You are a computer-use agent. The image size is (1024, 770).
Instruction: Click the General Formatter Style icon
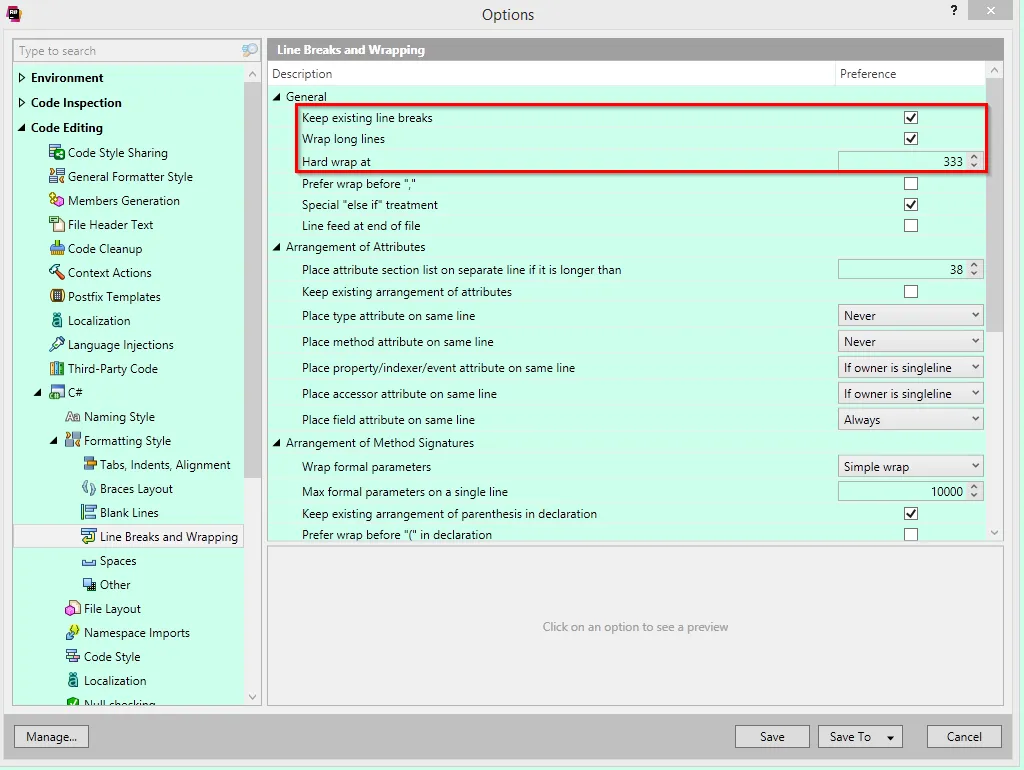57,176
